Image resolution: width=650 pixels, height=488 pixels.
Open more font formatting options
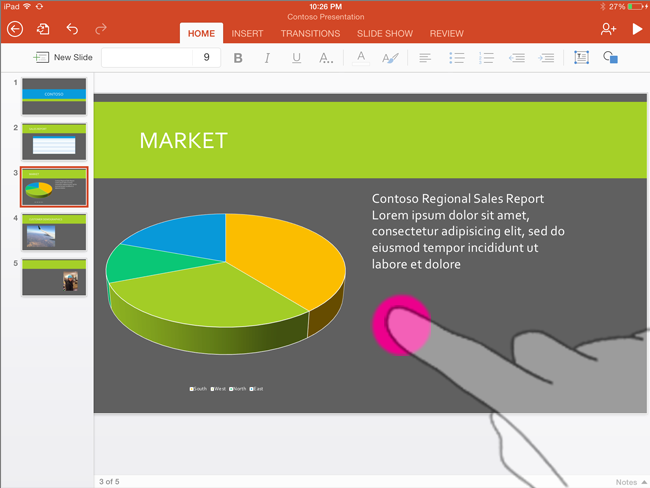click(326, 58)
